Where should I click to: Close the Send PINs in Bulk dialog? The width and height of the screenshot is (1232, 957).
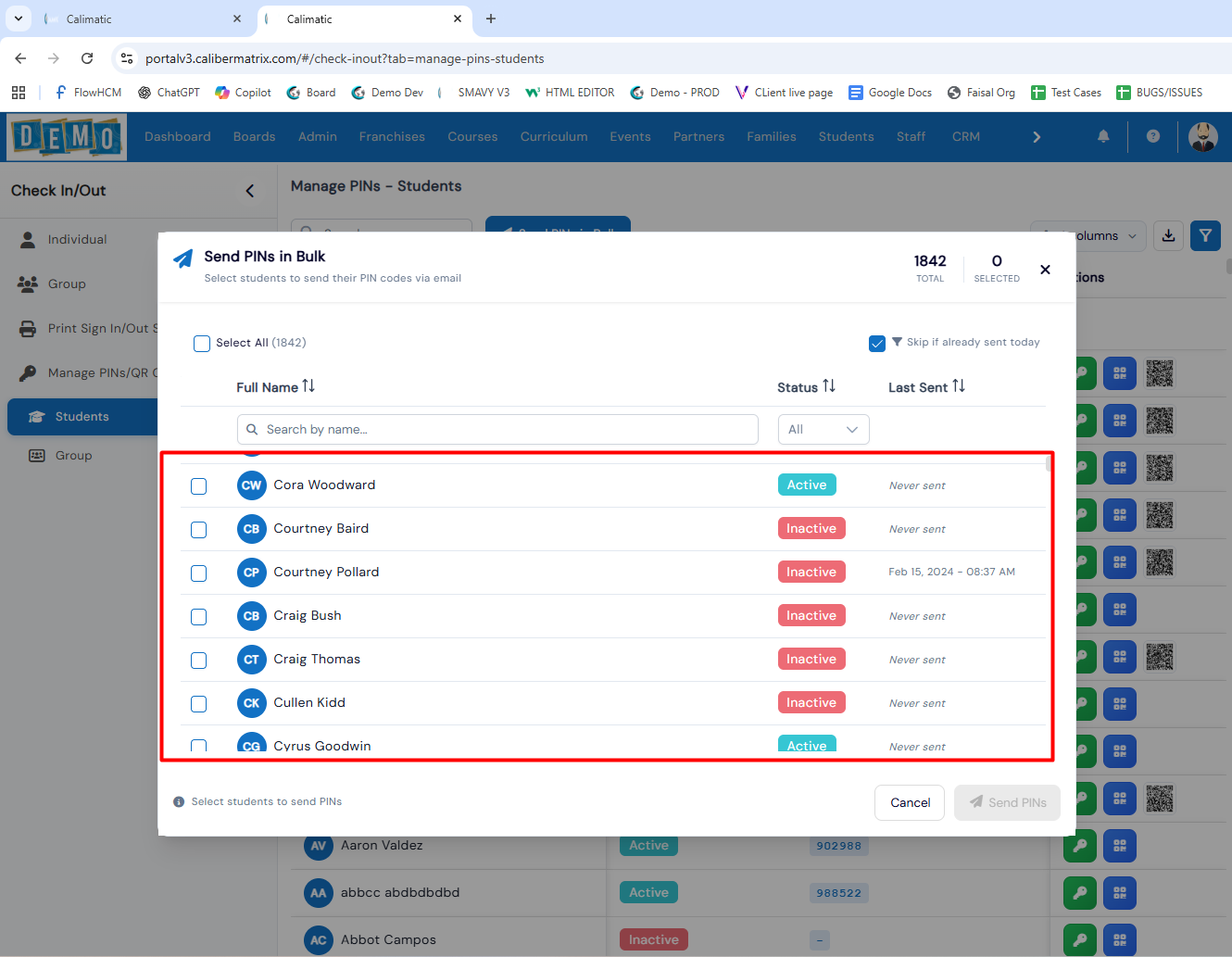point(1045,270)
